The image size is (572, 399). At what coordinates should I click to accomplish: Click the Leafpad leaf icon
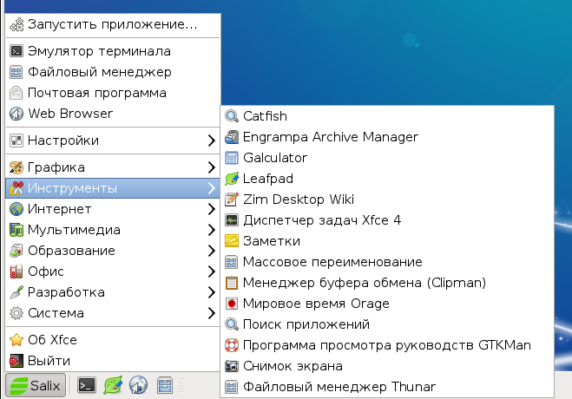click(x=232, y=179)
